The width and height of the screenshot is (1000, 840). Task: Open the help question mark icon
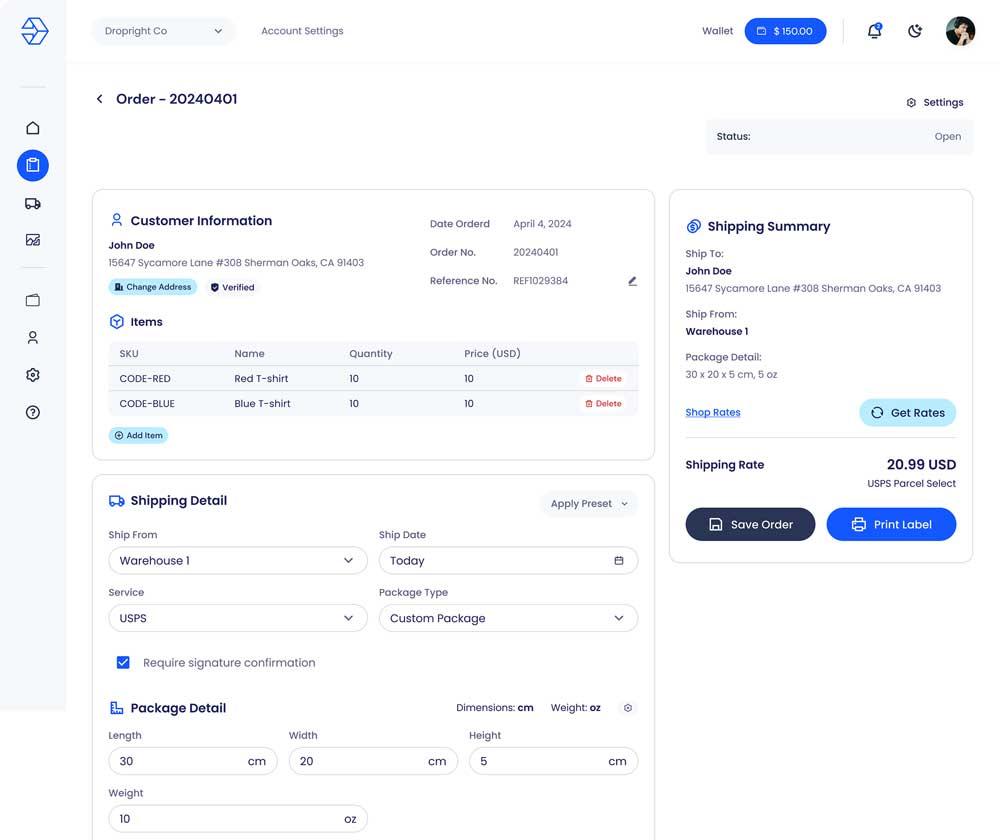pos(33,412)
